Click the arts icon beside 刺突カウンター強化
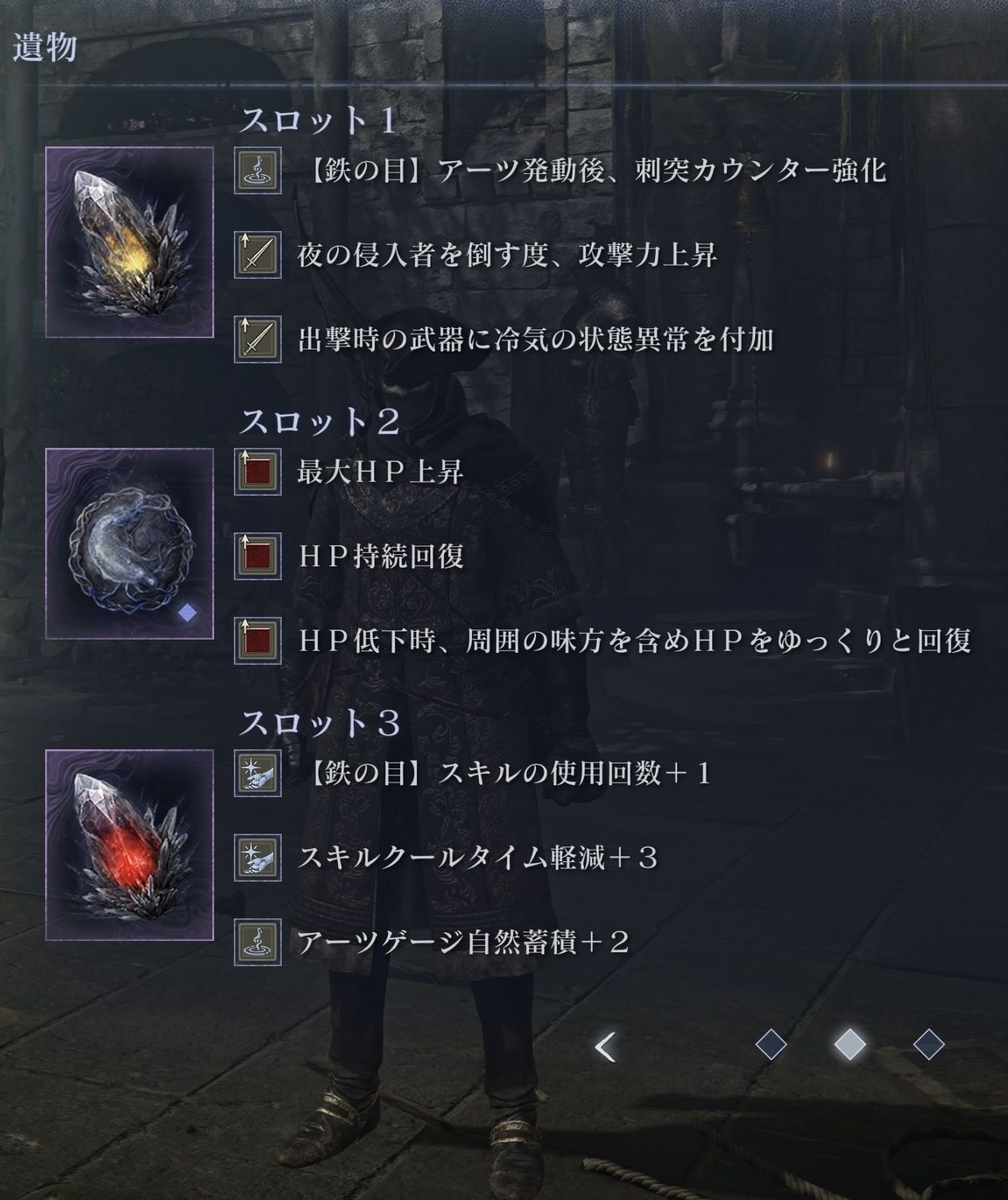The width and height of the screenshot is (1008, 1200). point(258,170)
